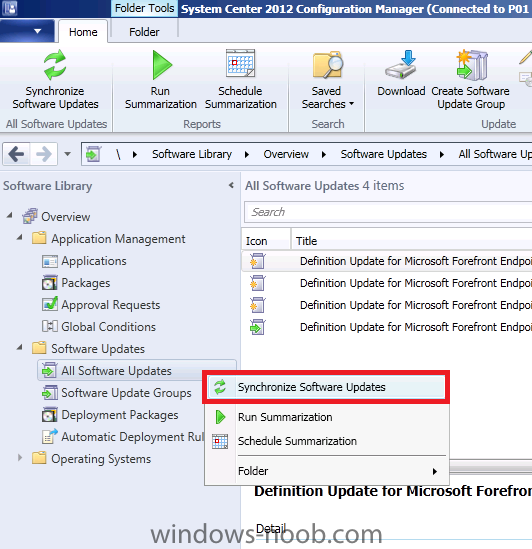Collapse the Overview tree node
The height and width of the screenshot is (549, 532).
coord(10,215)
